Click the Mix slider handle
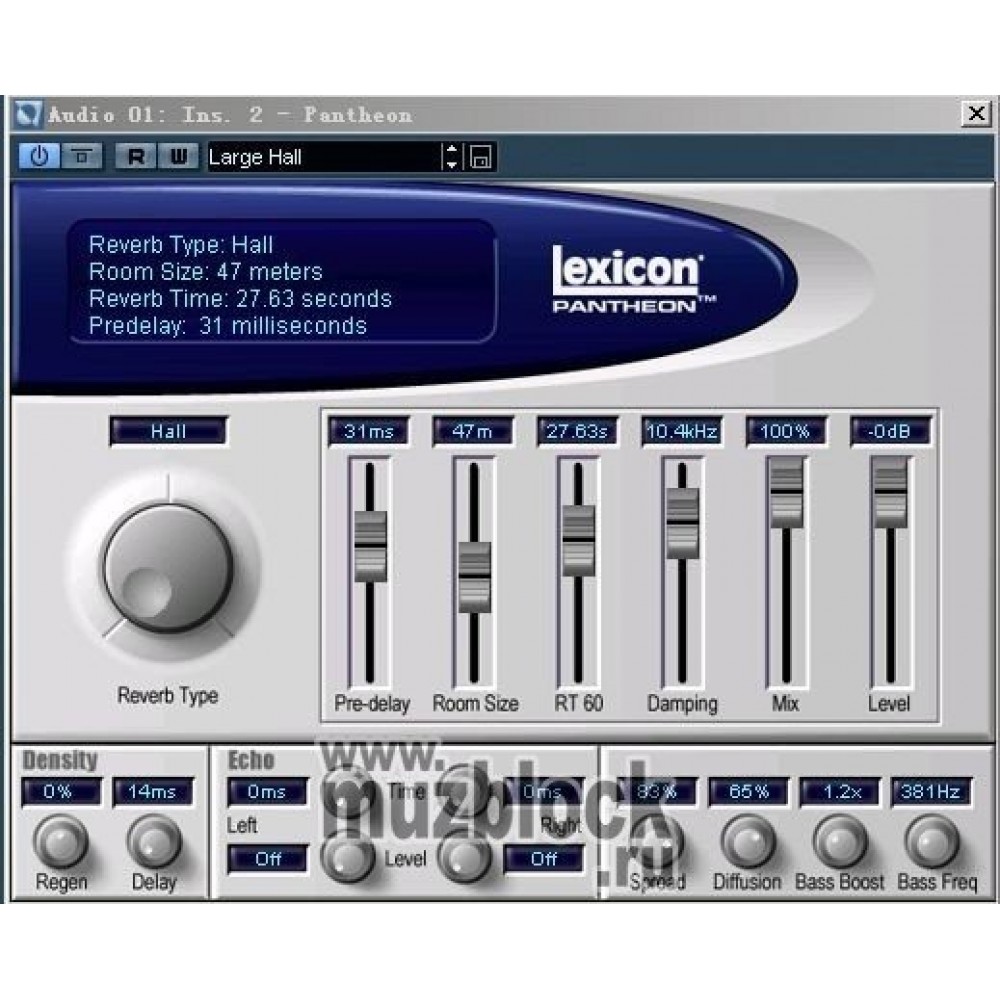 pos(786,492)
